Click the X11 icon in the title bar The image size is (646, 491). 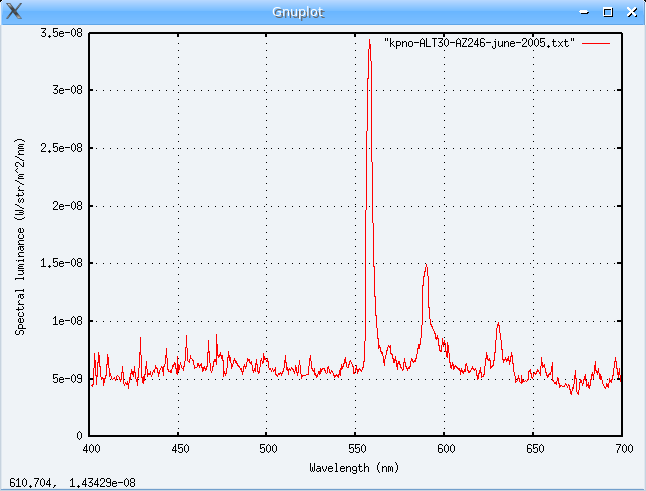tap(13, 12)
